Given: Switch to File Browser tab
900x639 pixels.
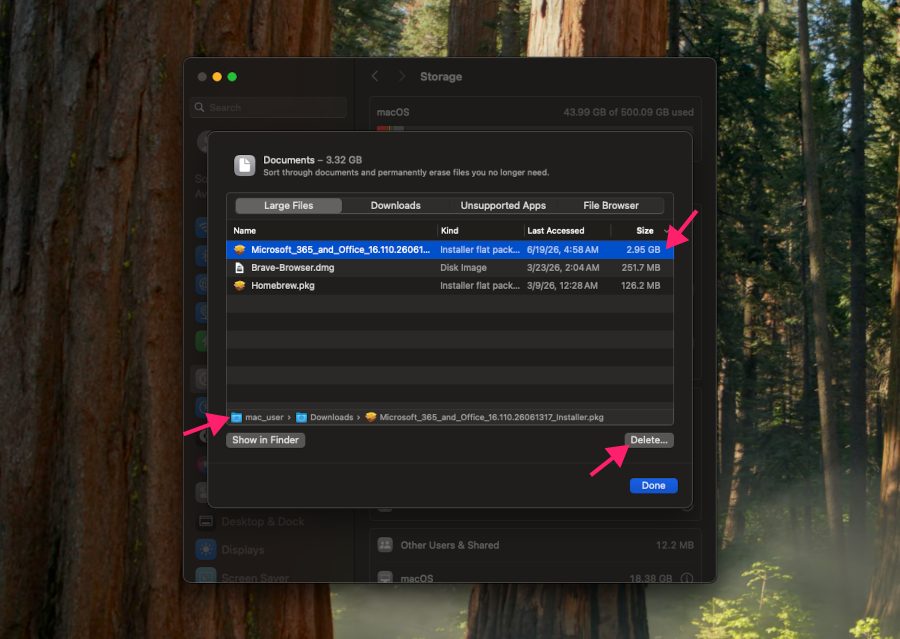Looking at the screenshot, I should pos(611,206).
